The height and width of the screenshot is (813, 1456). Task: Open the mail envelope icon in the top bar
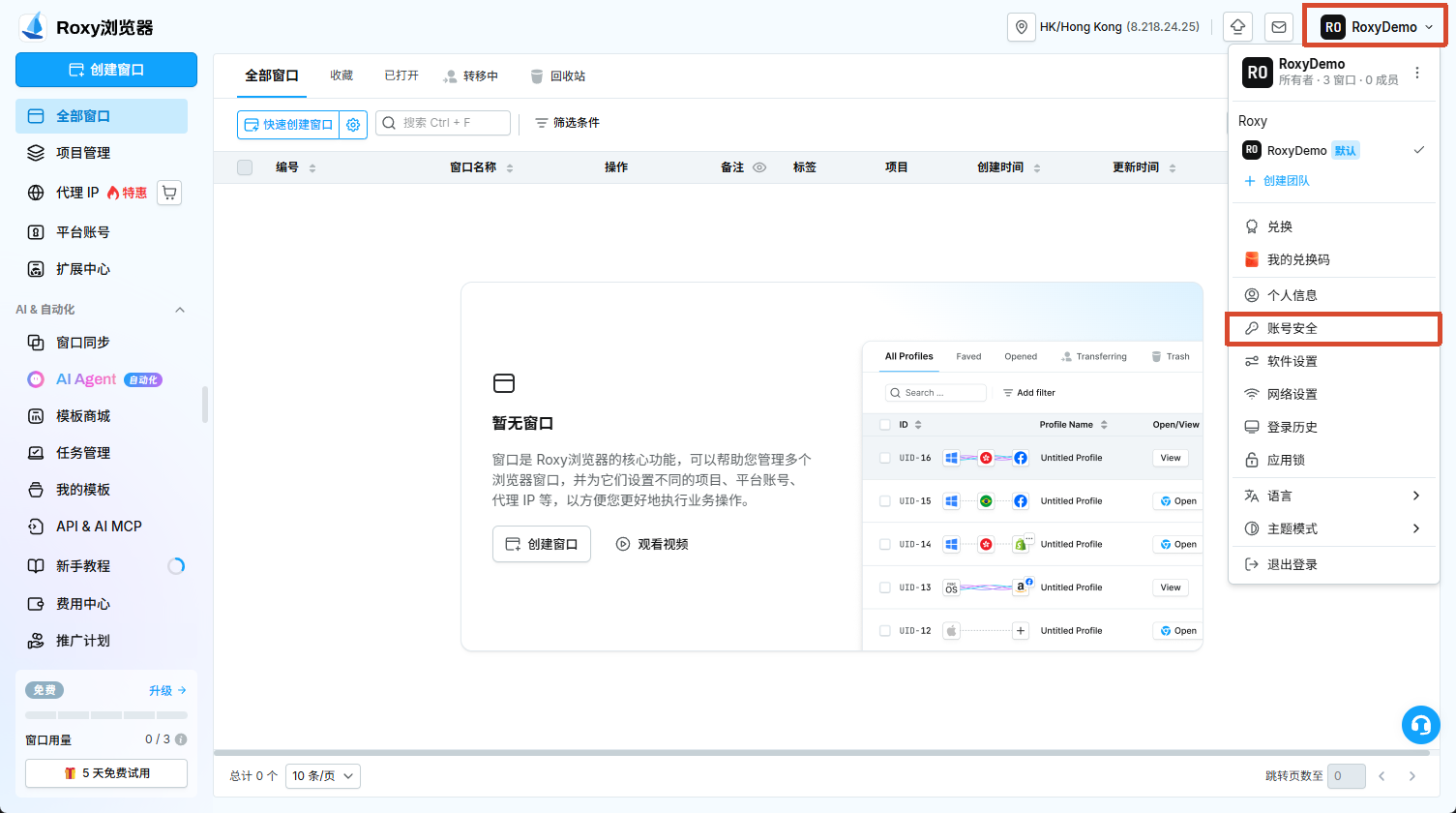(1279, 27)
